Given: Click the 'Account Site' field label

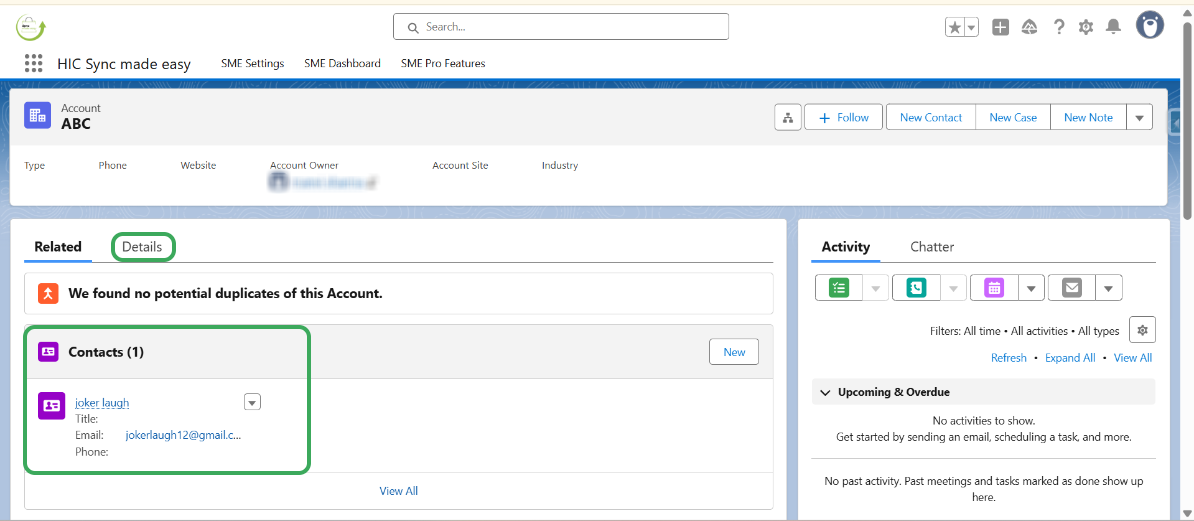Looking at the screenshot, I should click(x=460, y=165).
